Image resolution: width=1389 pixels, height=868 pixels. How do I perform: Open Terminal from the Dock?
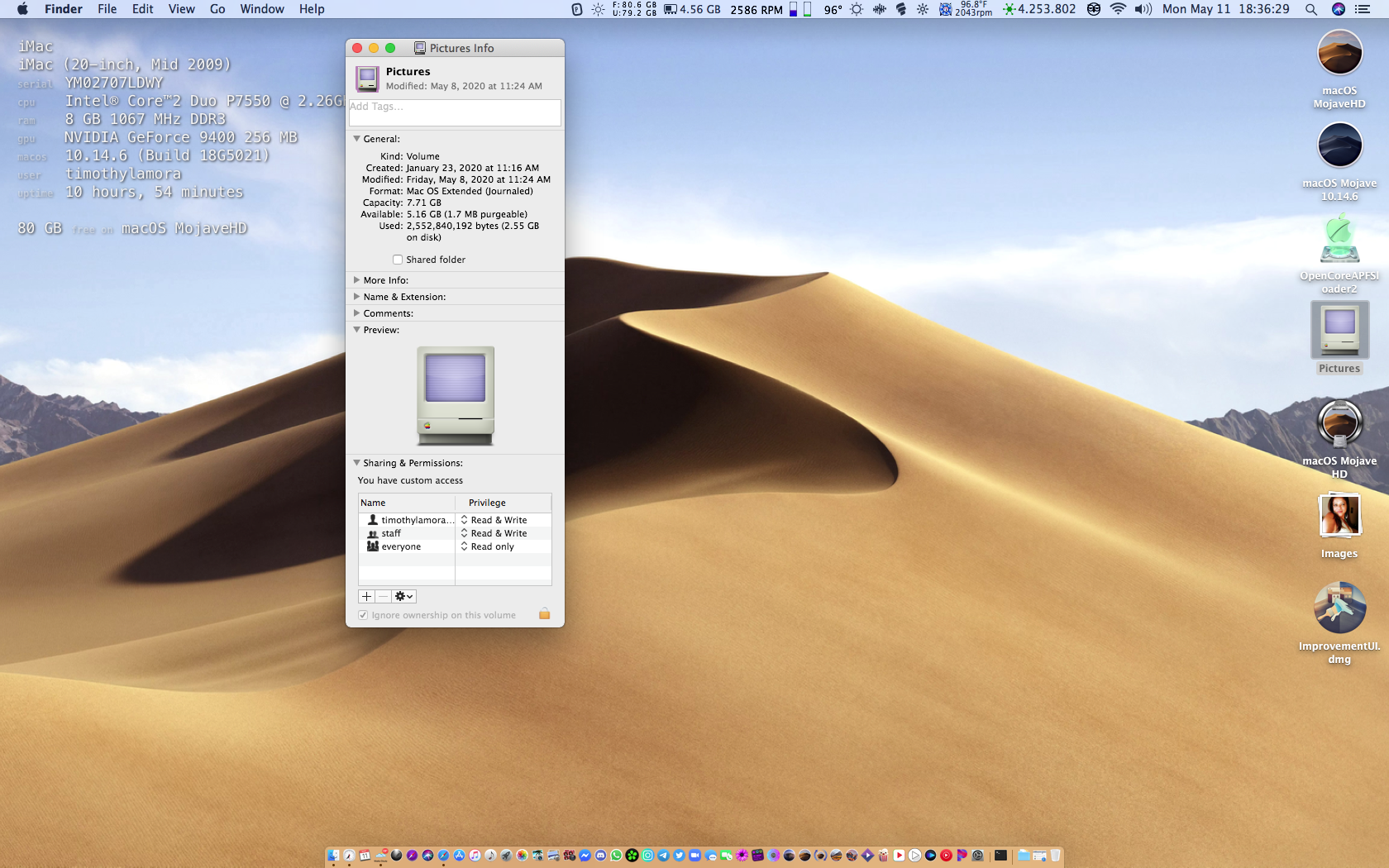1000,855
